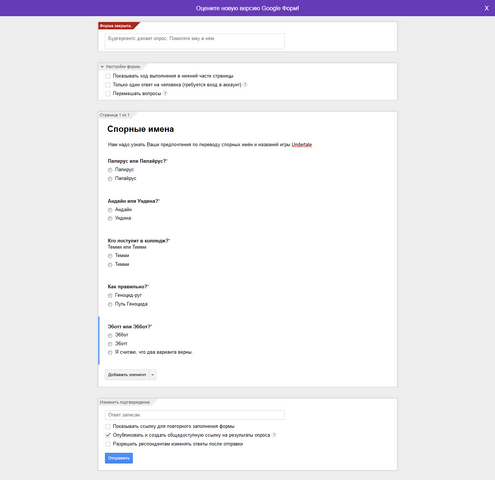Select the 'Андайн' radio option

click(110, 210)
